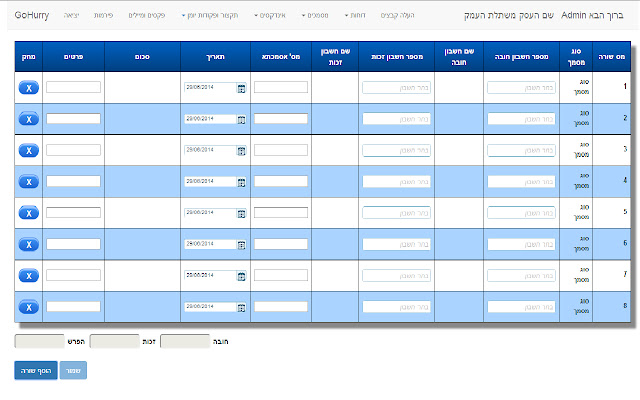This screenshot has width=640, height=400.
Task: Expand the דוחות dropdown menu
Action: point(355,16)
